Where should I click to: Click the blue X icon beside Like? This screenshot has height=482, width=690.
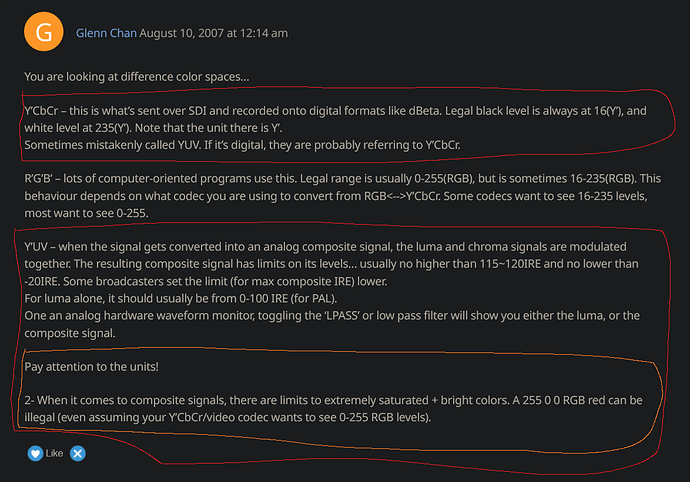click(78, 453)
